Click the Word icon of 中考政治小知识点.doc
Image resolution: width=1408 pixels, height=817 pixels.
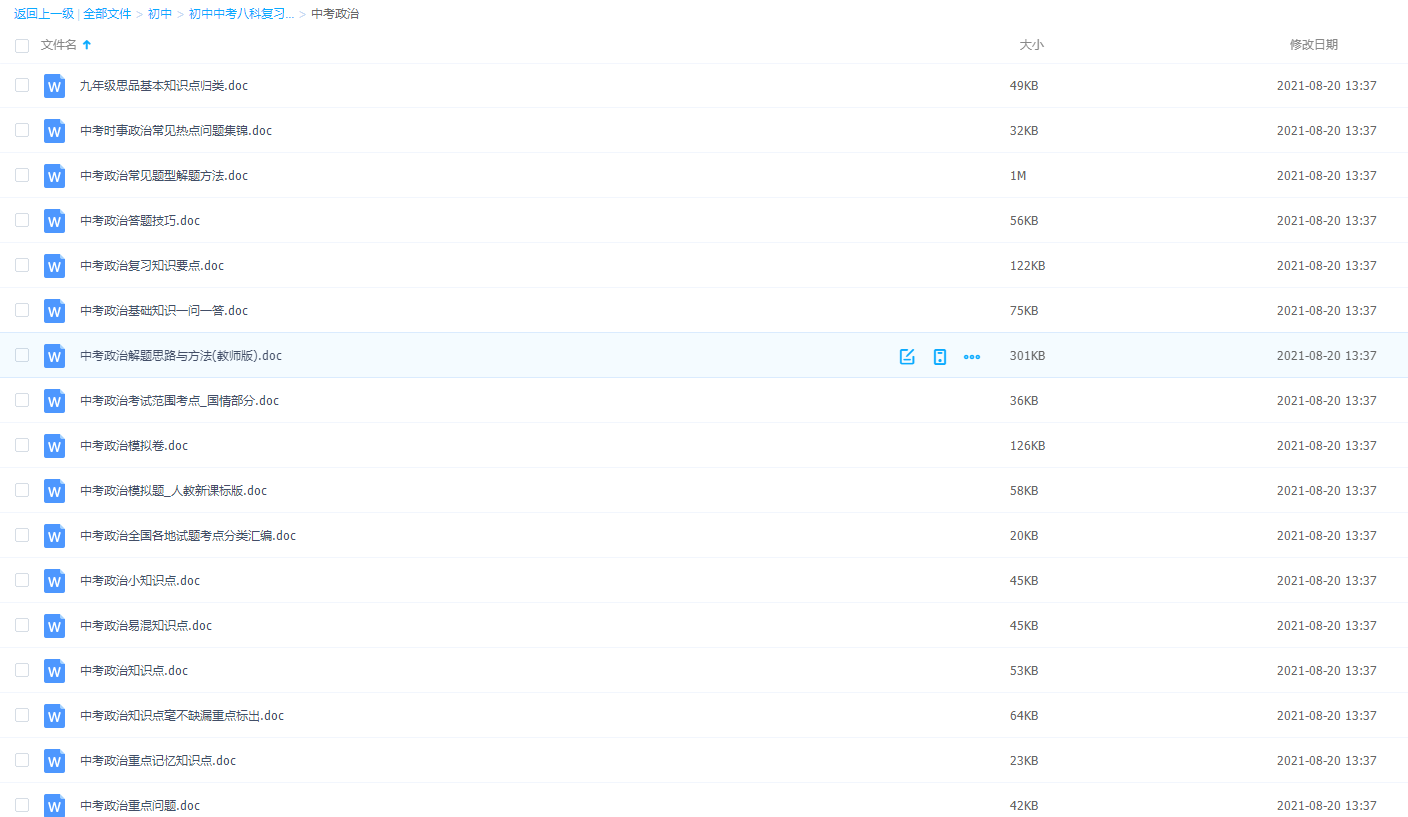click(54, 581)
